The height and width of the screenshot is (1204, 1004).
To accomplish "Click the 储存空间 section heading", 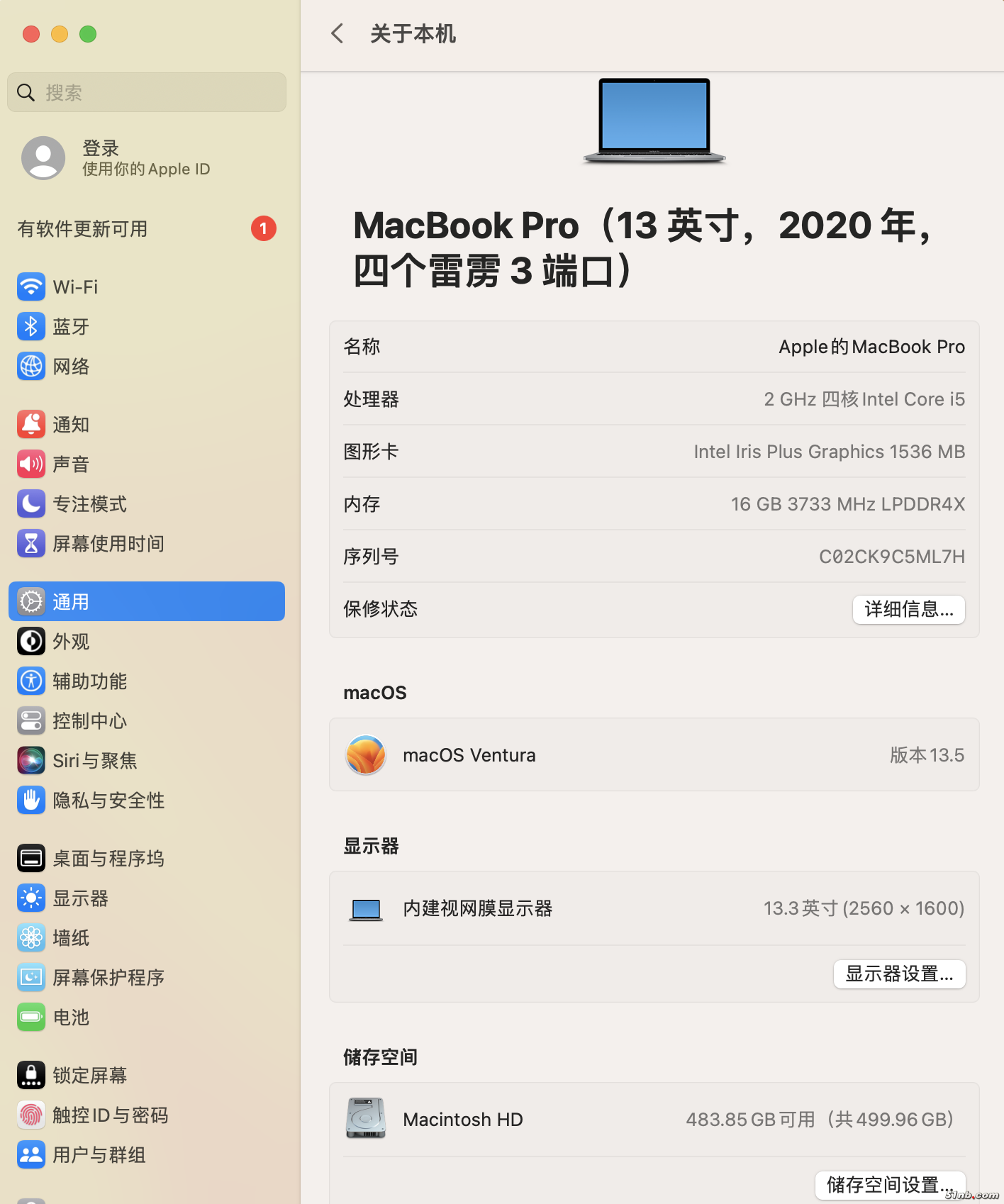I will [x=380, y=1057].
